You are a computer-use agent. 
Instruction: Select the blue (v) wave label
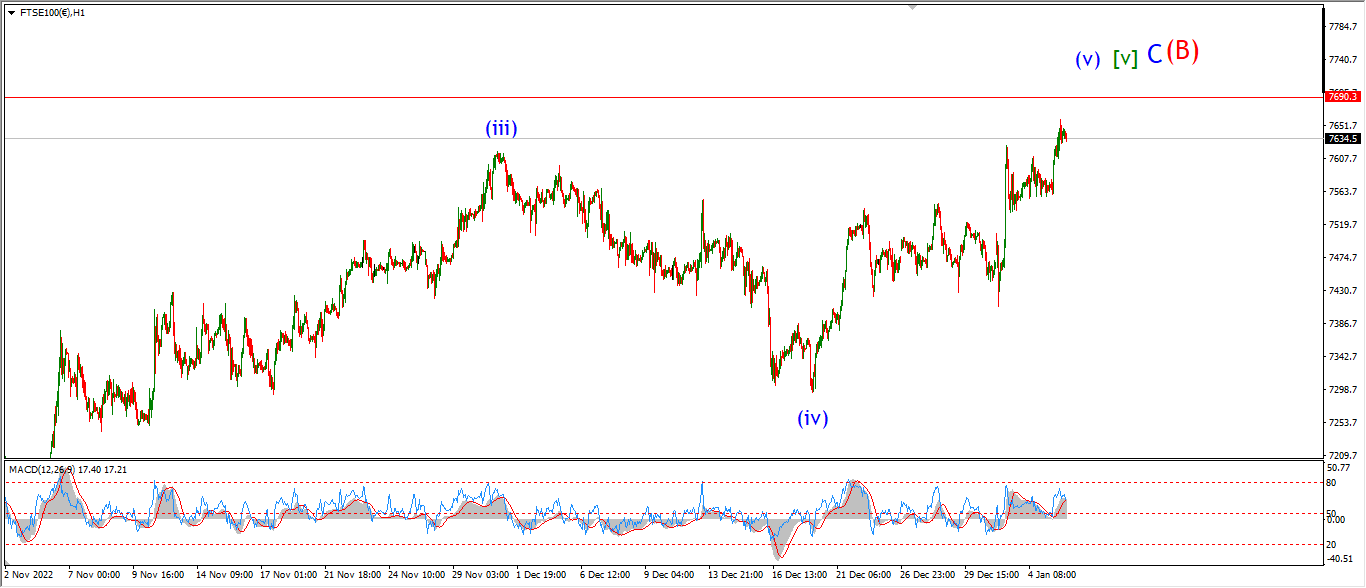click(1088, 59)
